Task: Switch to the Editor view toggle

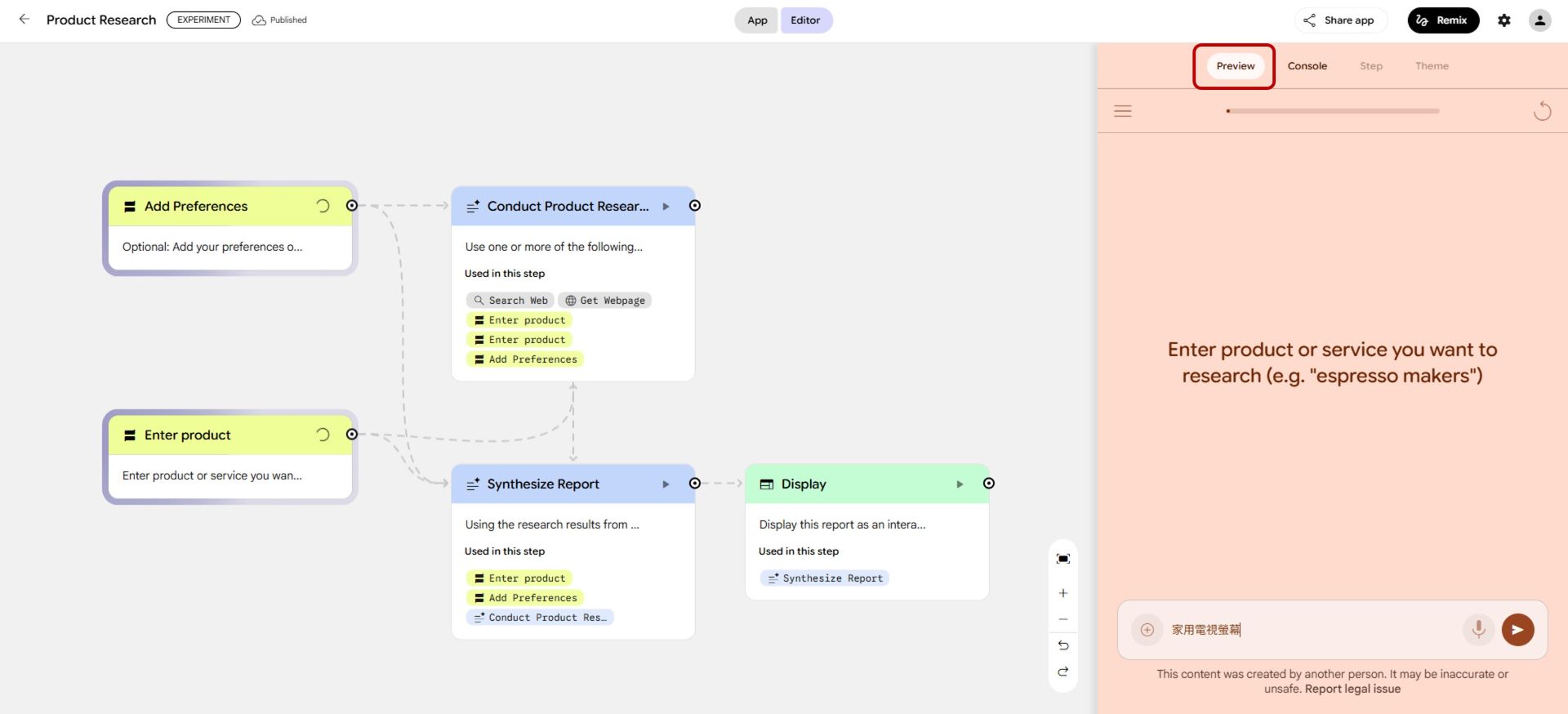Action: click(805, 20)
